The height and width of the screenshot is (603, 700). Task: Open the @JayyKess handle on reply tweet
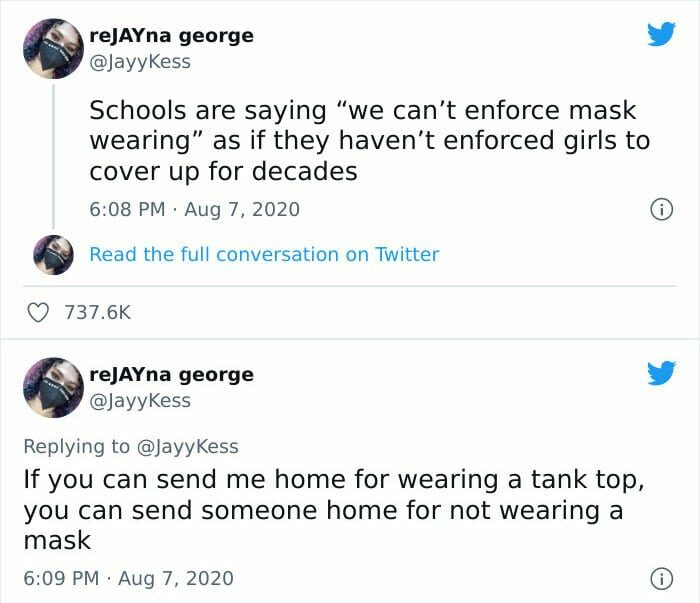click(x=139, y=401)
